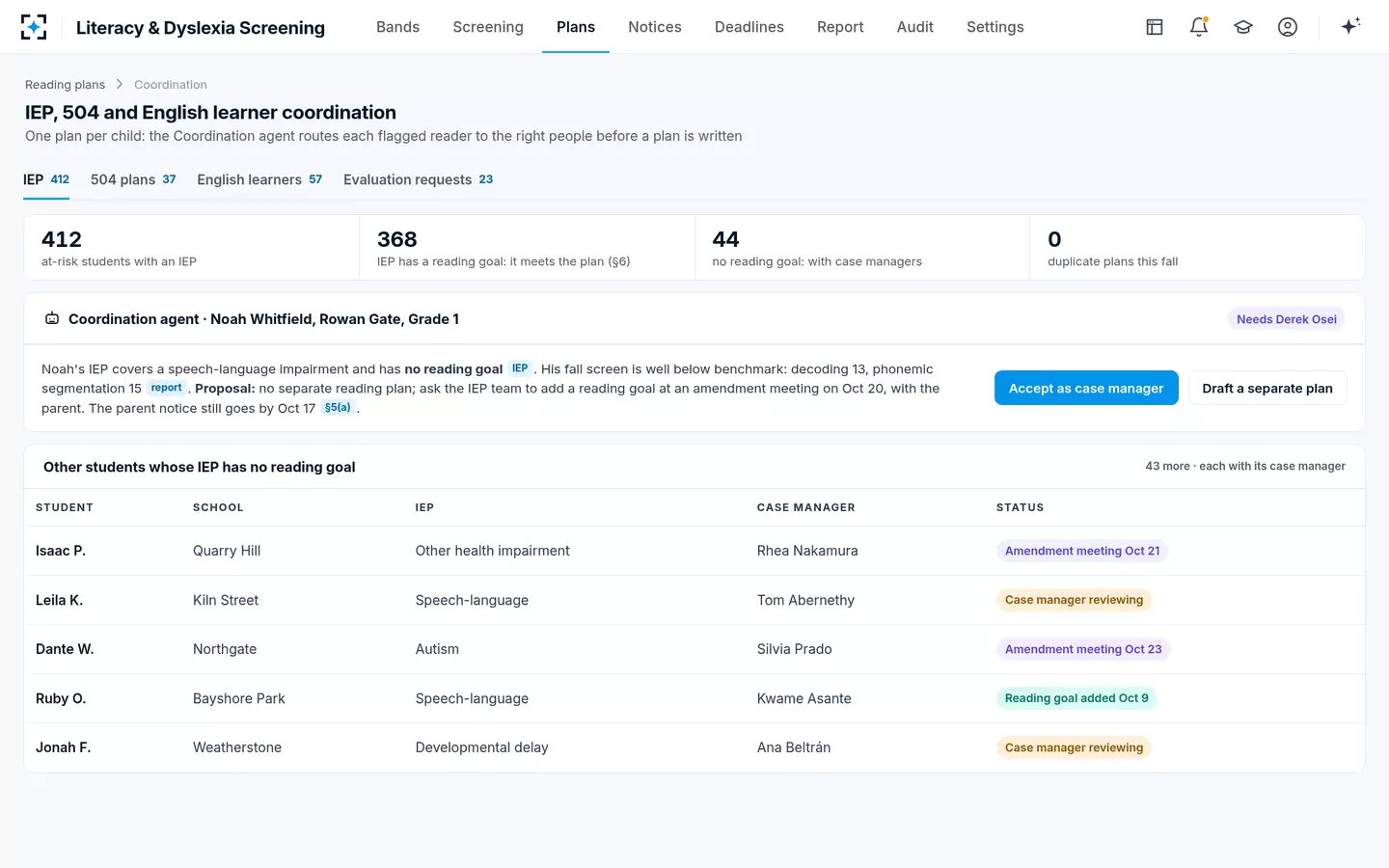Click Reading goal added Oct 9 status
Image resolution: width=1389 pixels, height=868 pixels.
pyautogui.click(x=1076, y=698)
